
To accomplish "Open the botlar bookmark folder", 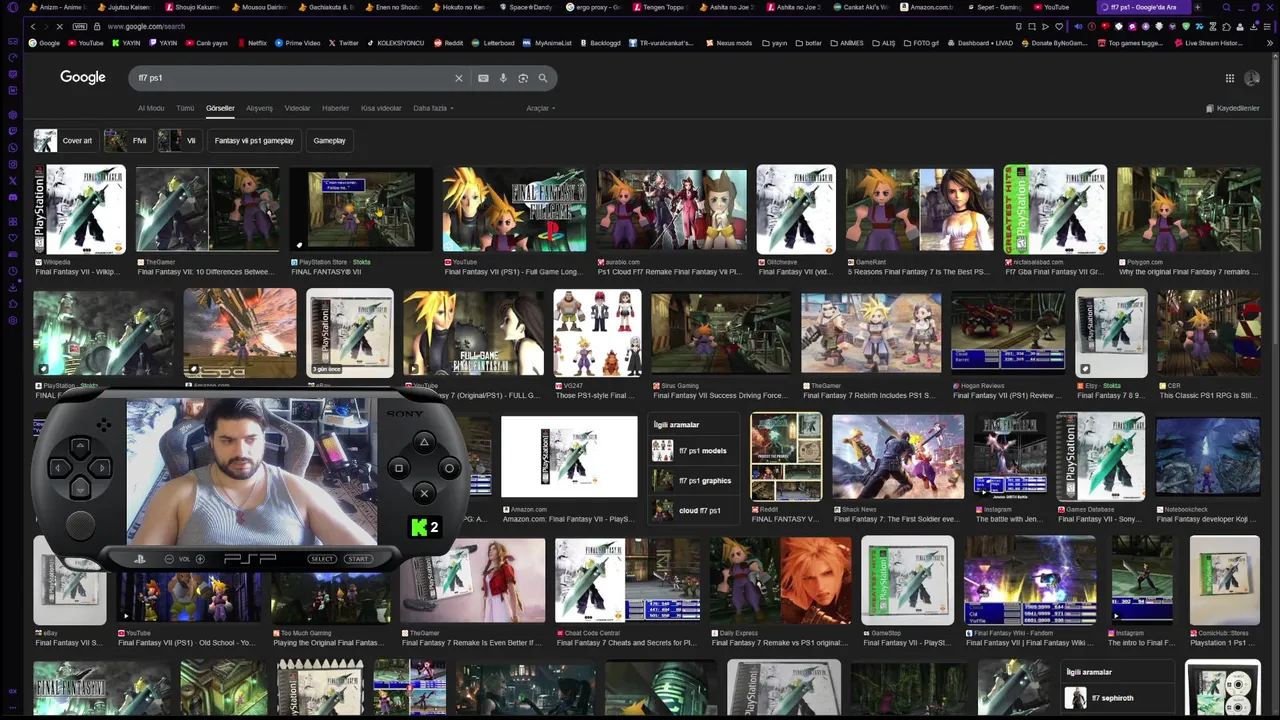I will 807,43.
